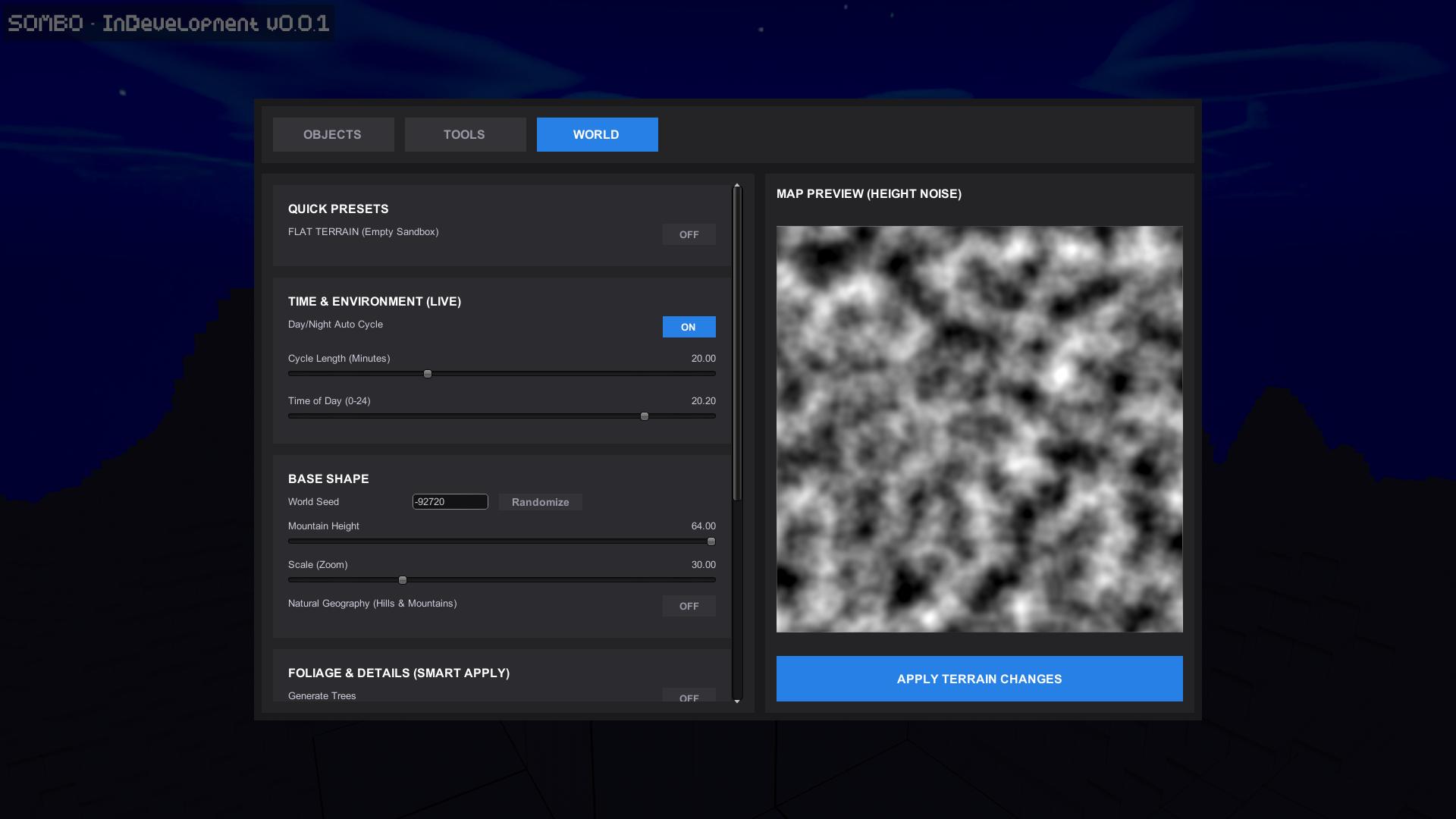Select the WORLD tab

point(597,134)
